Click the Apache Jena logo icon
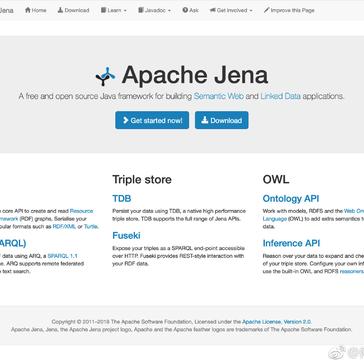364x364 pixels. (x=105, y=76)
